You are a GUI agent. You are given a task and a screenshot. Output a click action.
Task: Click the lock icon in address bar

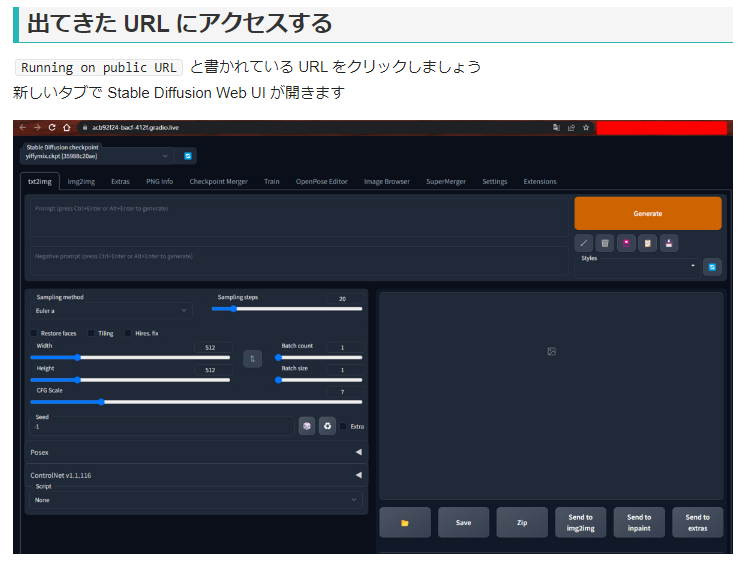pyautogui.click(x=85, y=128)
